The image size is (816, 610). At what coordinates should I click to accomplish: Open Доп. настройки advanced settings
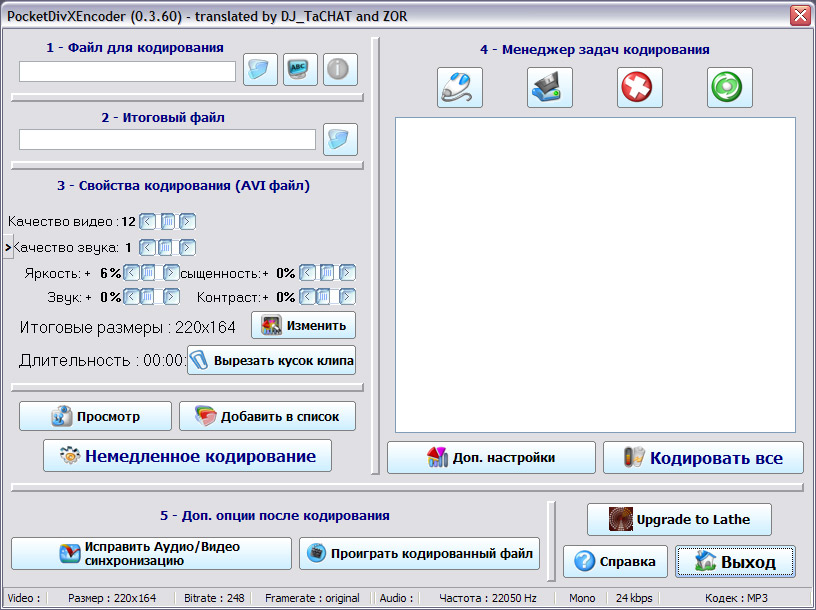[x=491, y=458]
